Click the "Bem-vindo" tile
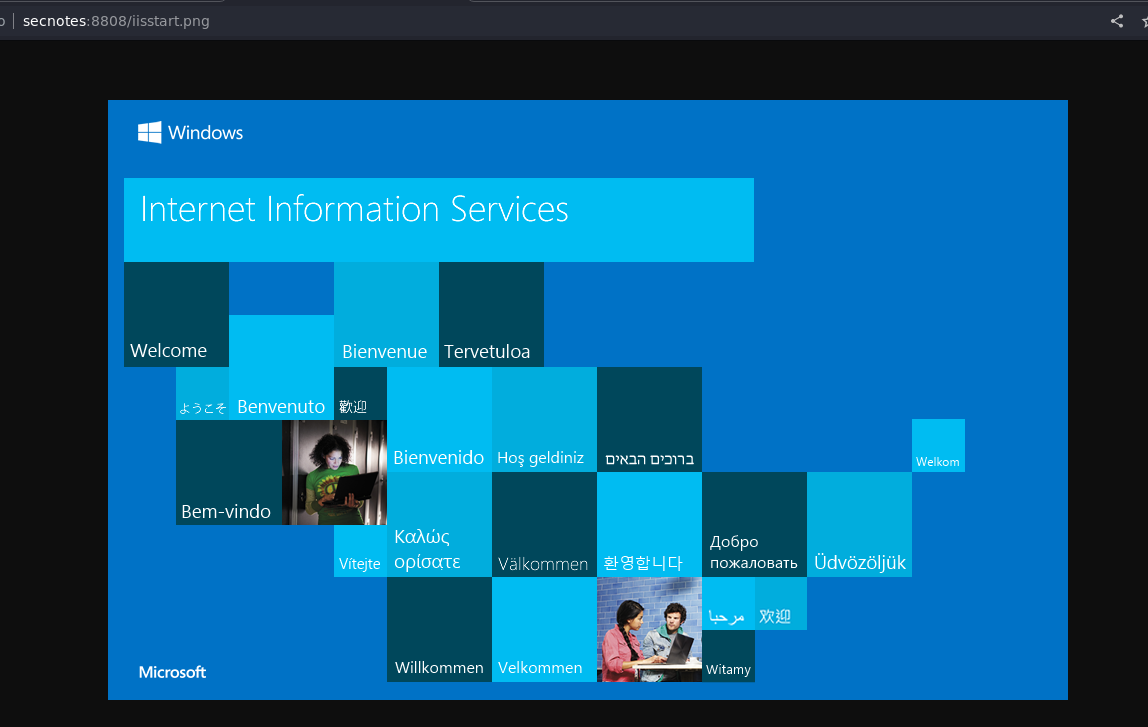The width and height of the screenshot is (1148, 727). coord(229,472)
